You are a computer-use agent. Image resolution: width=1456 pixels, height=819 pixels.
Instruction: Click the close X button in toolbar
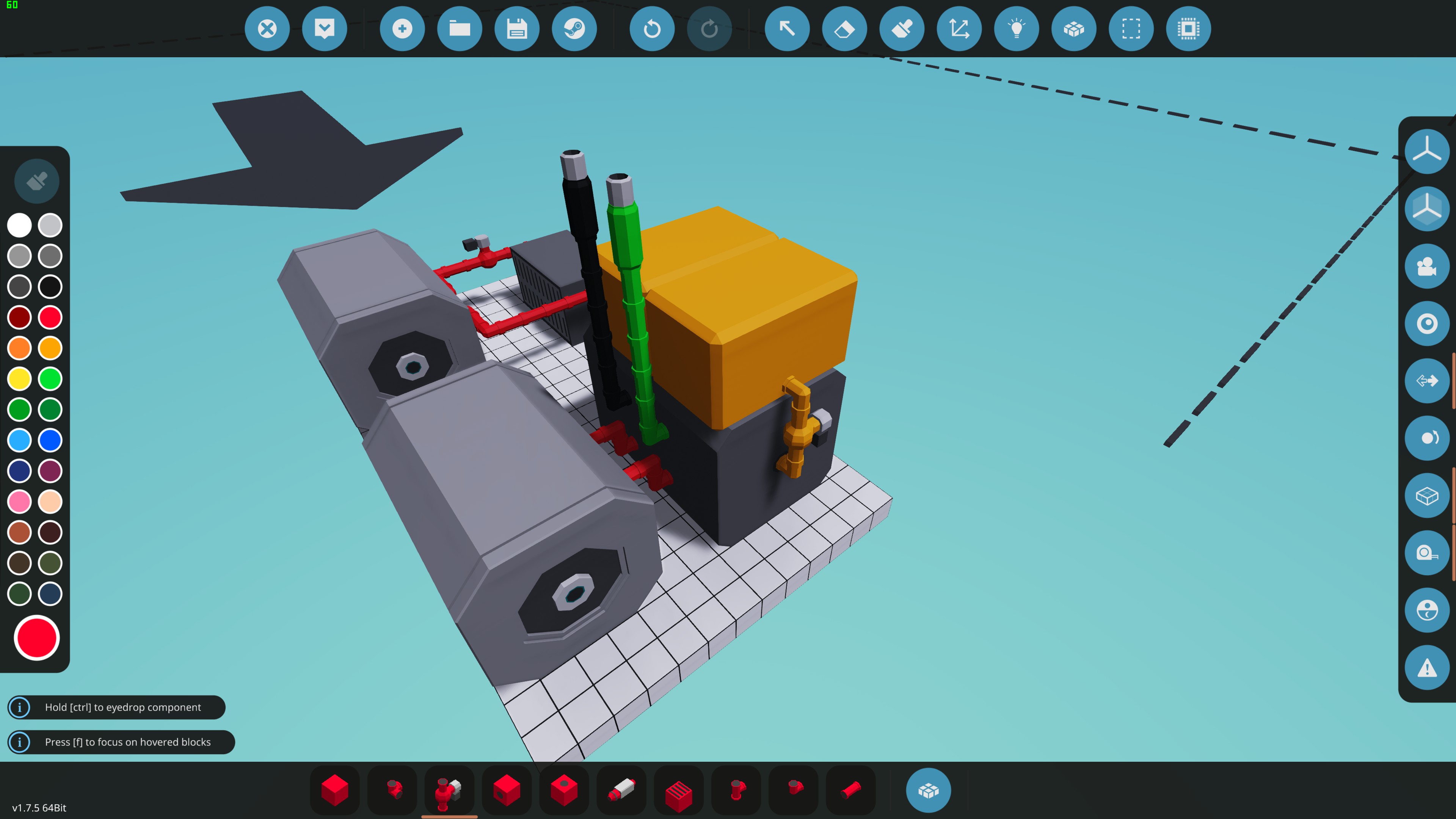[267, 29]
